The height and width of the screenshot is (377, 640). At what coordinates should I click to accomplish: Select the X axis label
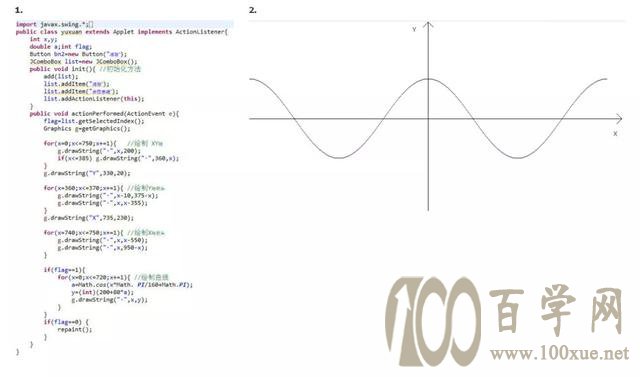coord(615,133)
